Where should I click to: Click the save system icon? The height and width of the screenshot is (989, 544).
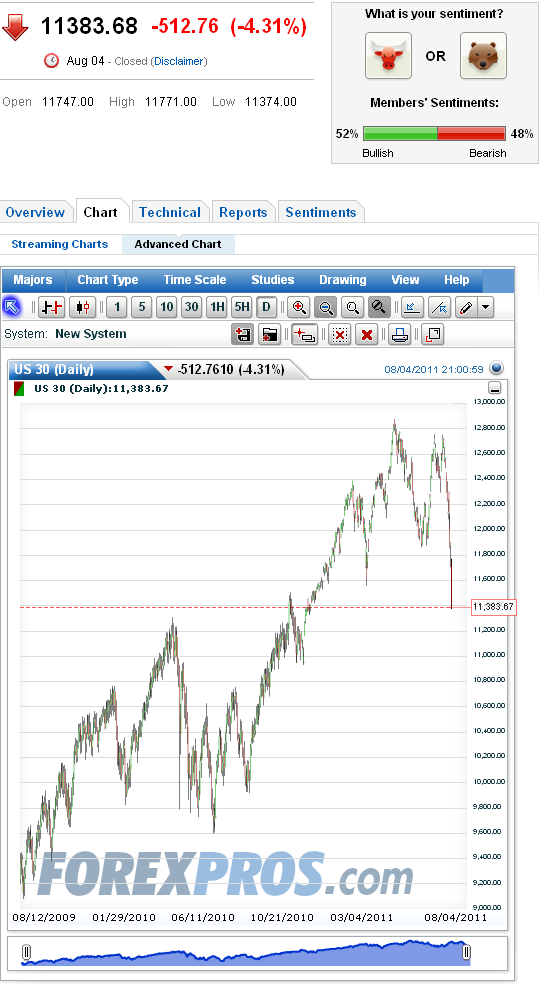[x=242, y=334]
